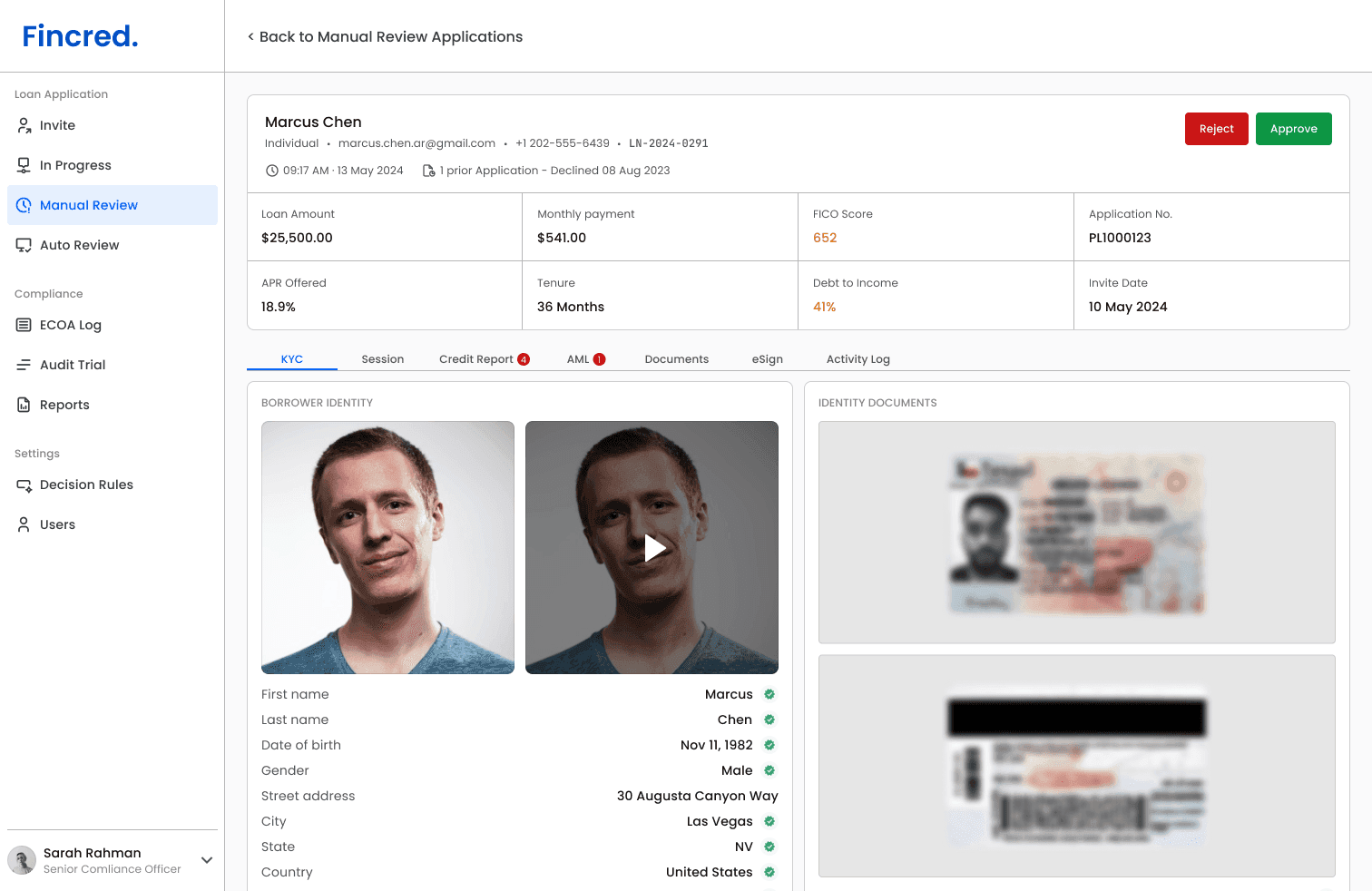Screen dimensions: 1372x891
Task: Click the phone number +1 202-555-6439
Action: tap(563, 143)
